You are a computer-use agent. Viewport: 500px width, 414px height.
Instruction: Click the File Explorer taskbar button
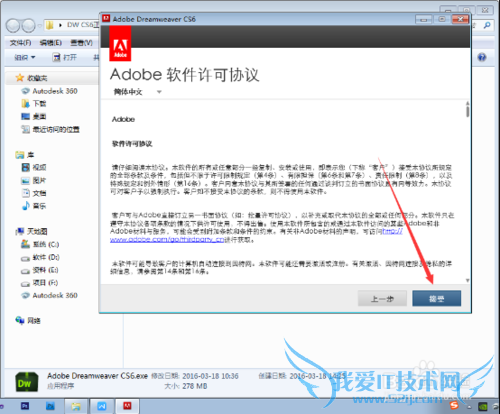pyautogui.click(x=76, y=406)
